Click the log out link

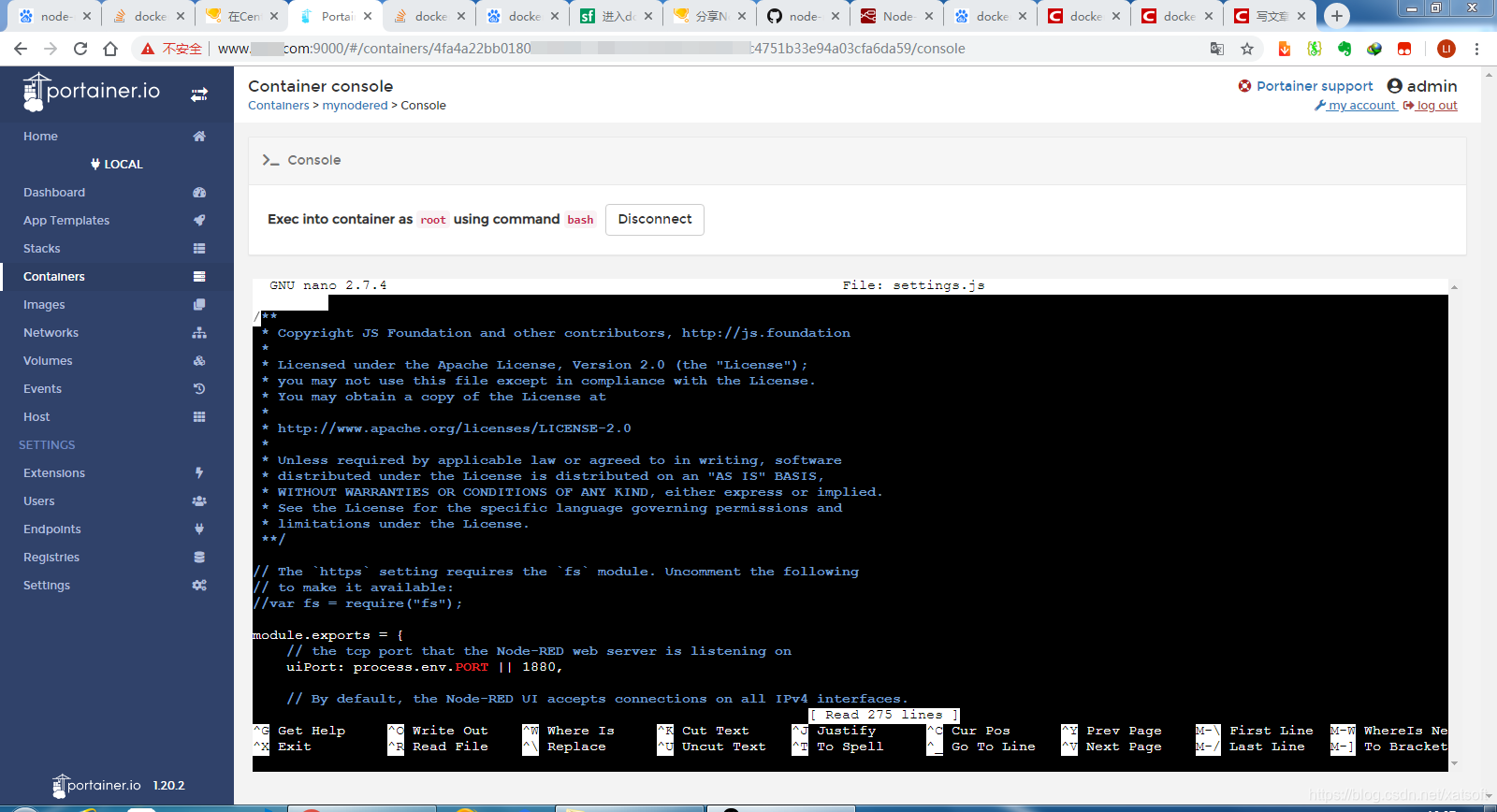click(x=1431, y=106)
